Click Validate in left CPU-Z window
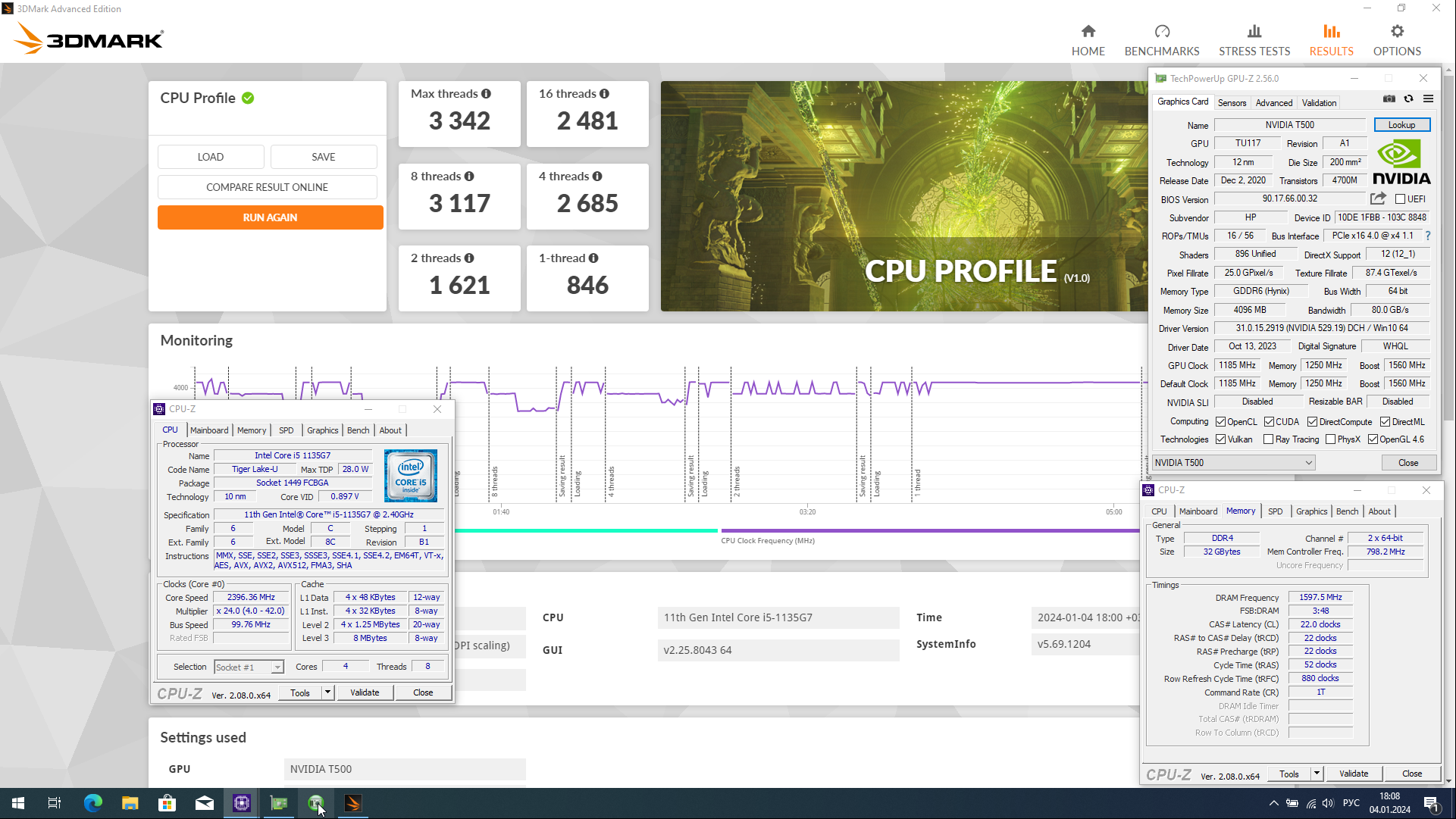Screen dimensions: 1456x819 click(365, 692)
